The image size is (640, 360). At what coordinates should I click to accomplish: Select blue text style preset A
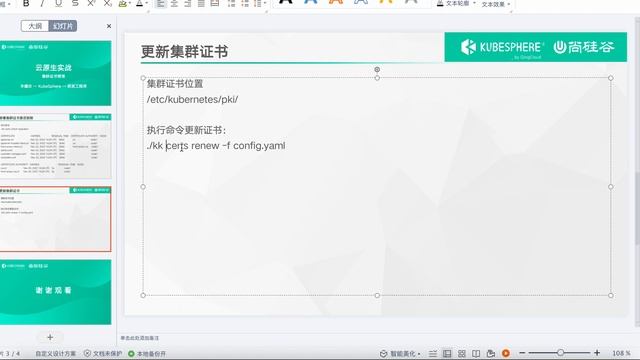point(311,2)
